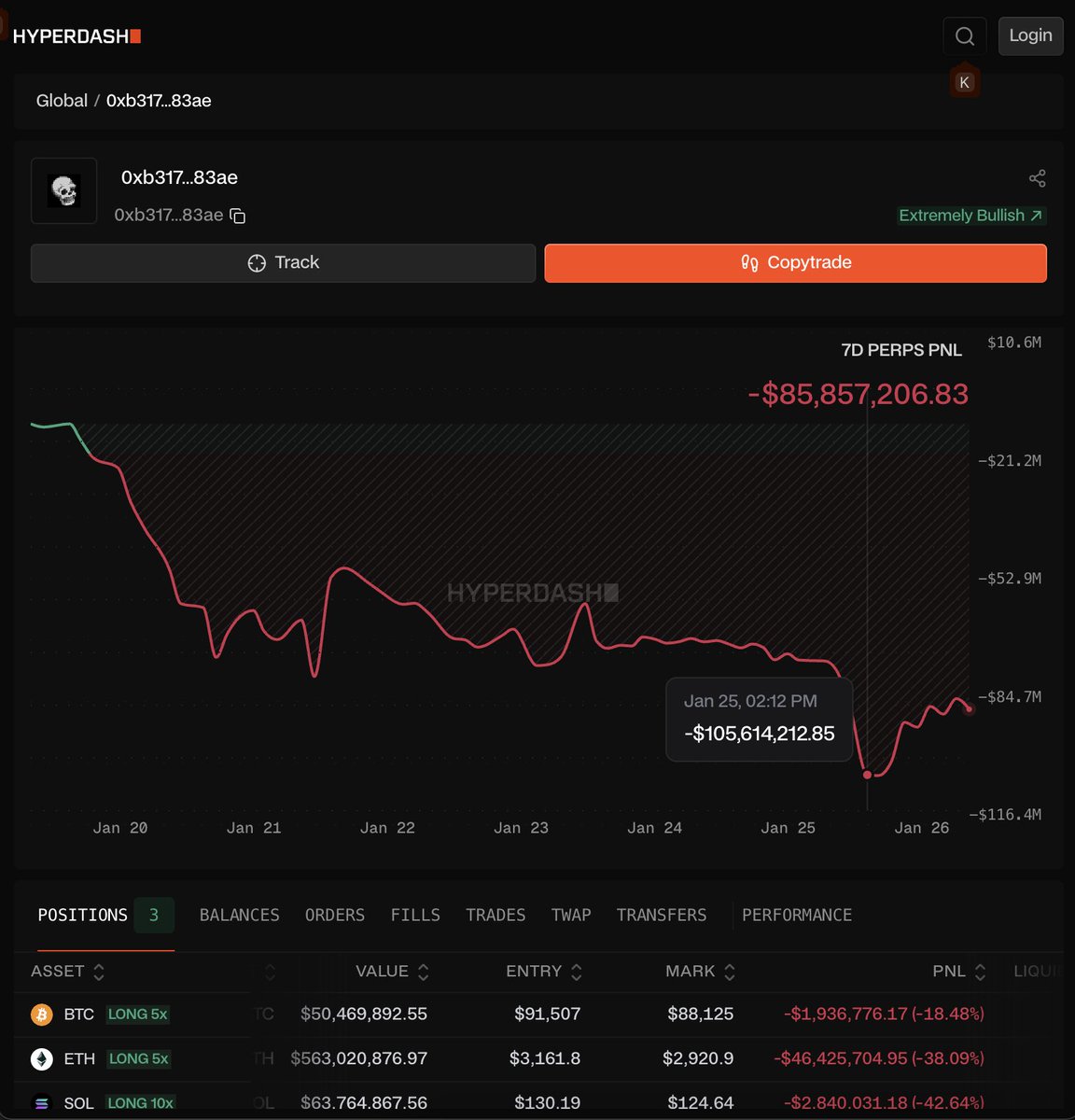This screenshot has width=1075, height=1120.
Task: Open the PERFORMANCE tab
Action: [797, 915]
